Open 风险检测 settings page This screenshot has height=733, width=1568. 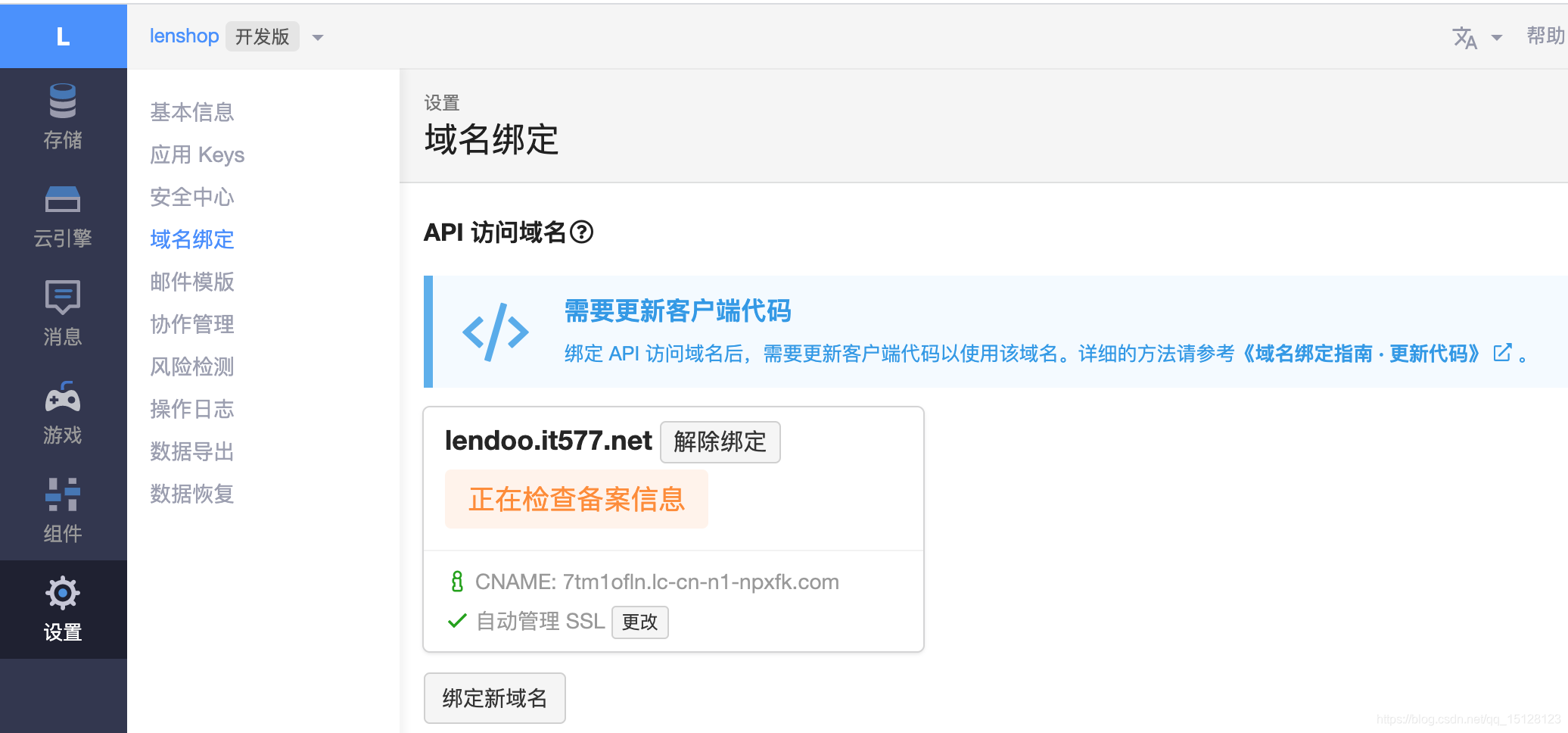click(192, 366)
